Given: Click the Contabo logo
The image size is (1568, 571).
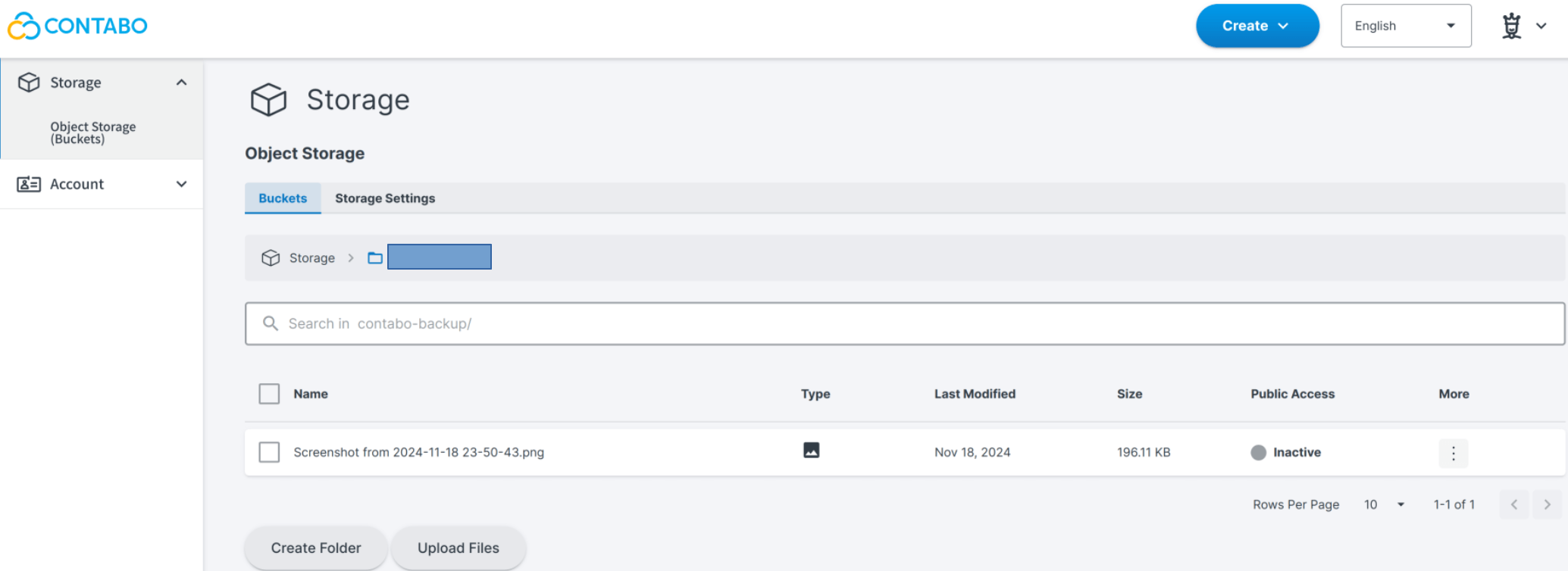Looking at the screenshot, I should (x=77, y=26).
